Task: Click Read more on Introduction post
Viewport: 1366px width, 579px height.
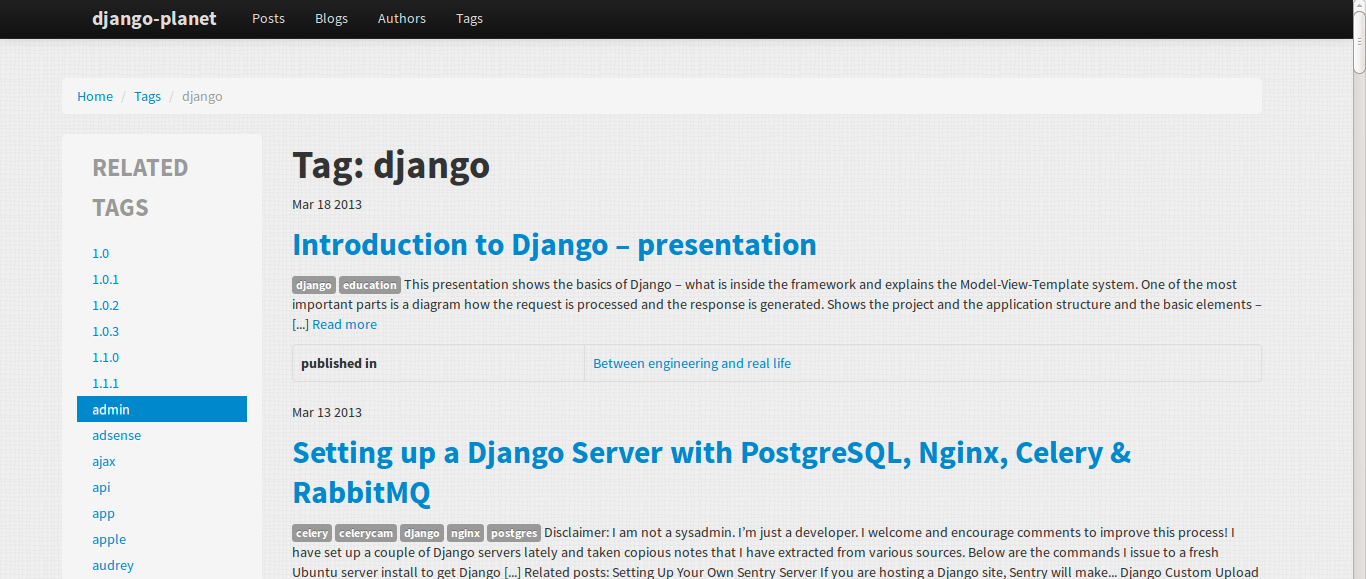Action: pyautogui.click(x=345, y=324)
